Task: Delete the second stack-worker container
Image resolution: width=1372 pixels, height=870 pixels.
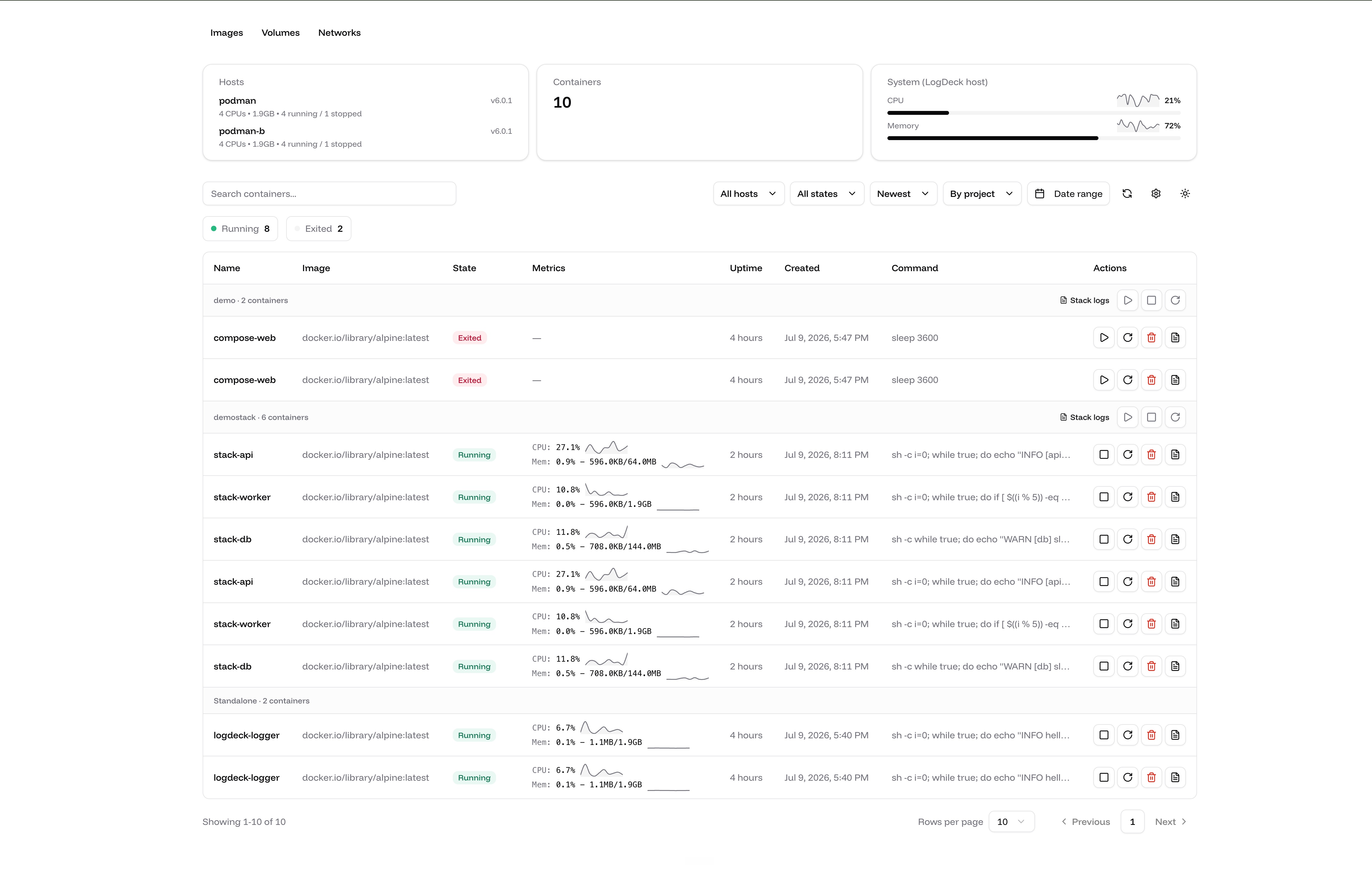Action: 1151,624
